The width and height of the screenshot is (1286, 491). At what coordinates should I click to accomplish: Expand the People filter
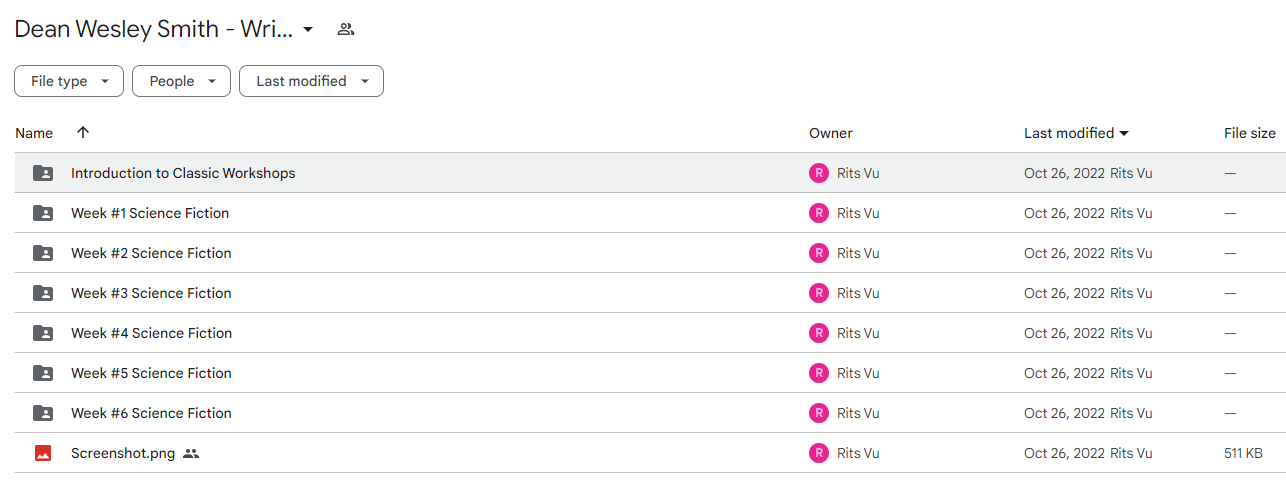click(181, 81)
